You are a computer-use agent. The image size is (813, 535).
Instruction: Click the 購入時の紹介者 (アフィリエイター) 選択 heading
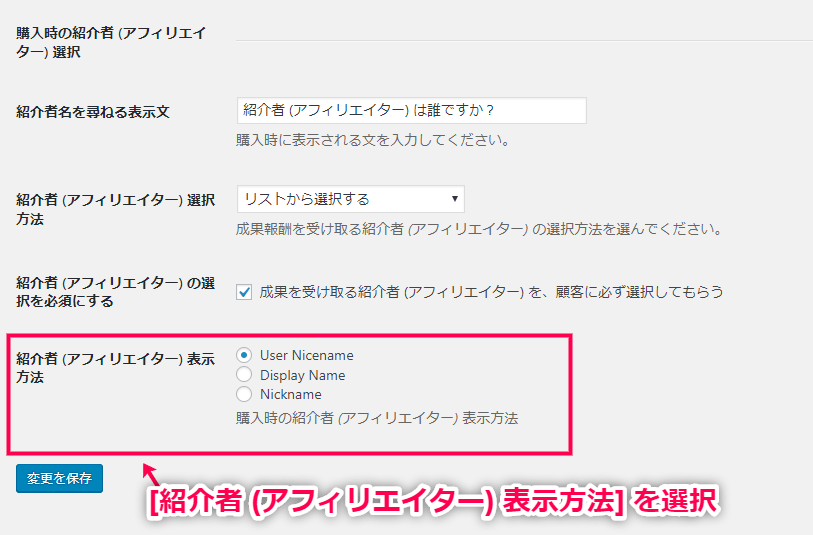pos(111,42)
